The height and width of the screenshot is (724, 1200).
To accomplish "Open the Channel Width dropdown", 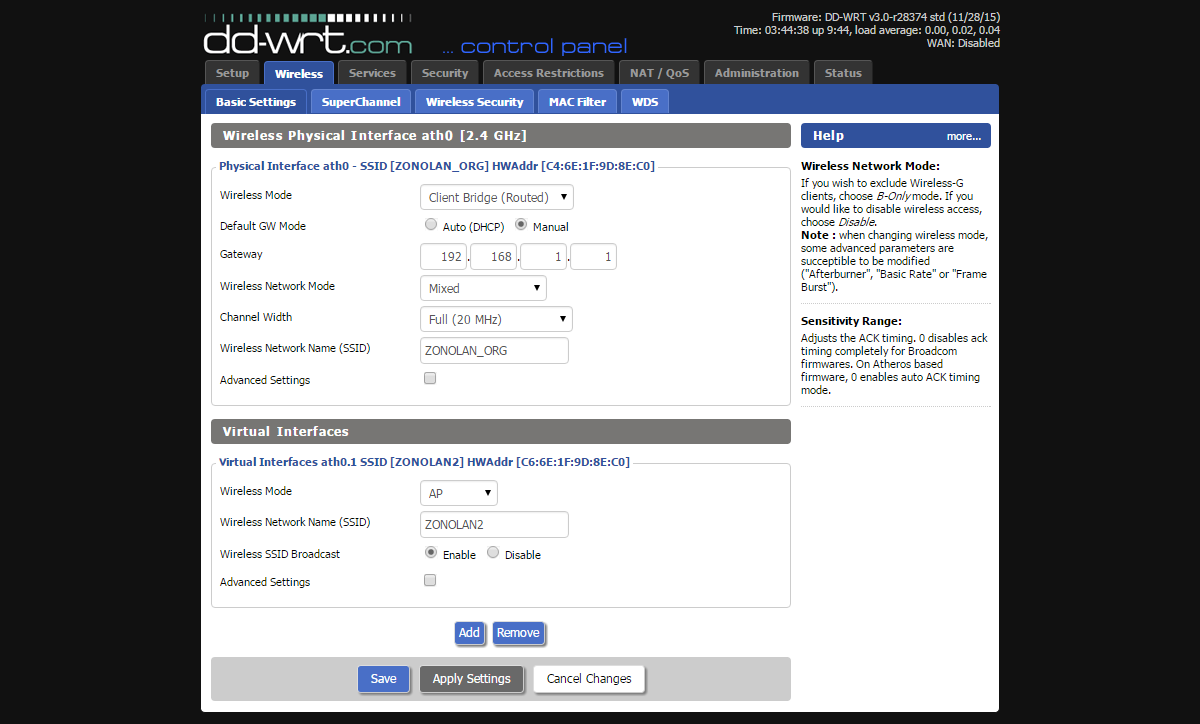I will (496, 319).
